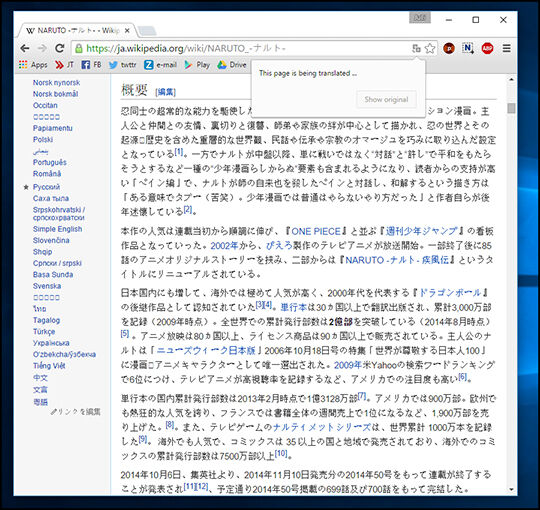
Task: Click the scrollbar down arrow
Action: click(511, 489)
